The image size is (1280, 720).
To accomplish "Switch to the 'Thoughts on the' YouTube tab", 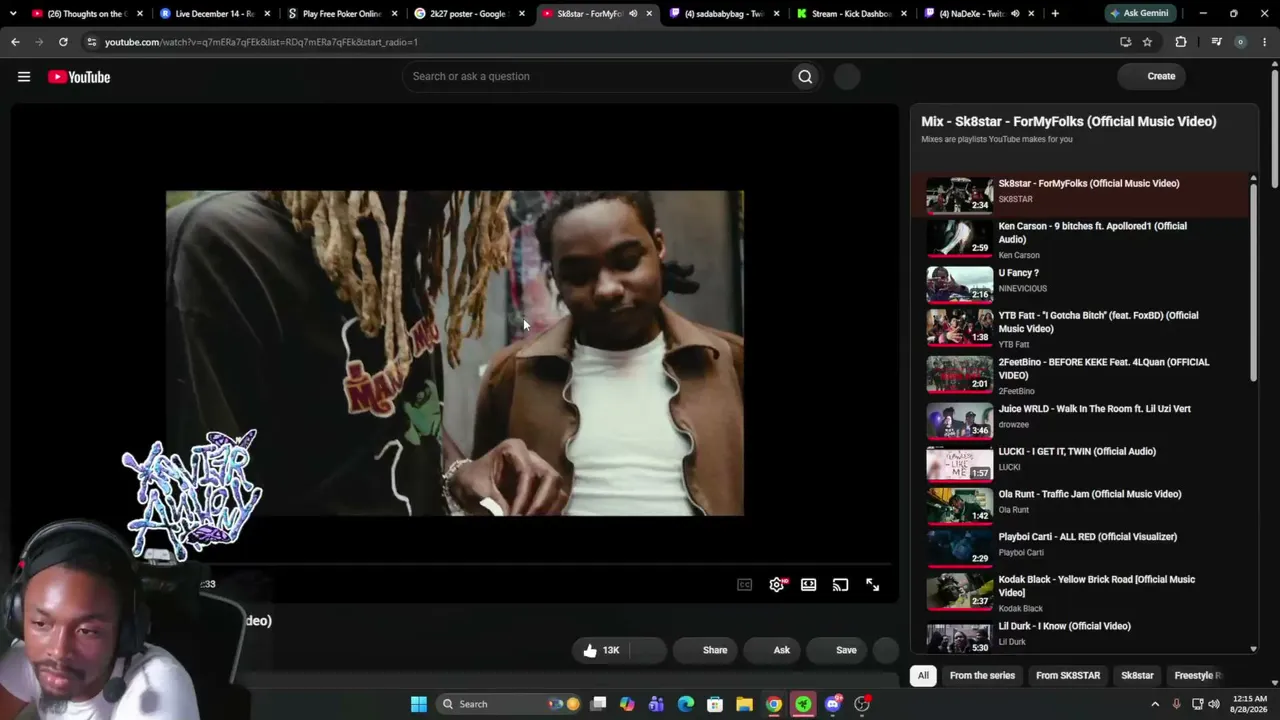I will [88, 14].
